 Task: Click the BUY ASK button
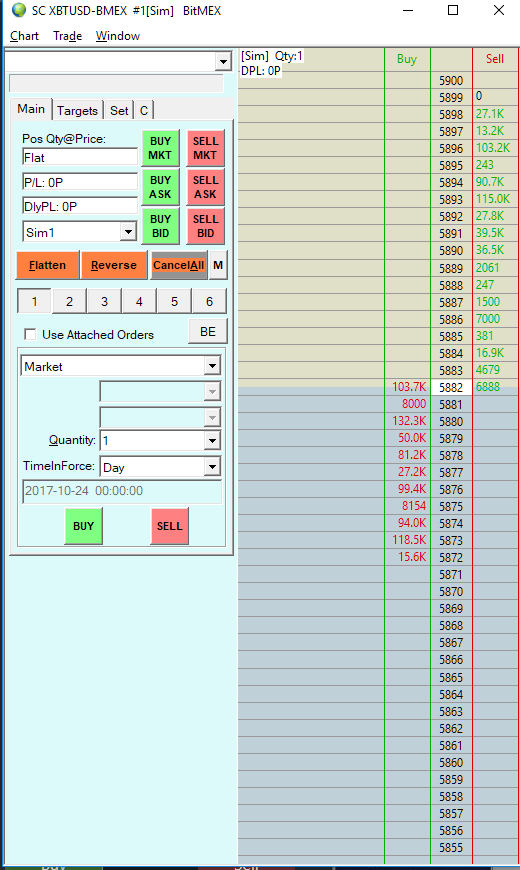(160, 187)
